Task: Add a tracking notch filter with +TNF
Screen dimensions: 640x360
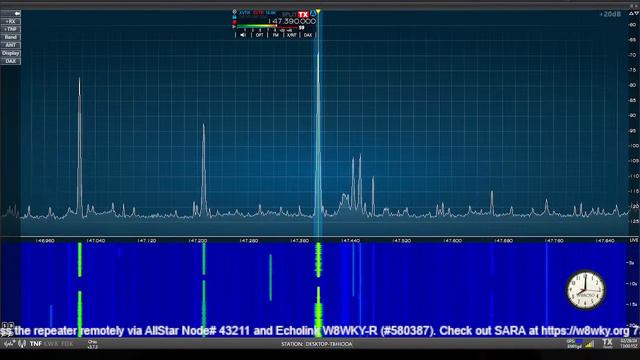Action: [11, 29]
